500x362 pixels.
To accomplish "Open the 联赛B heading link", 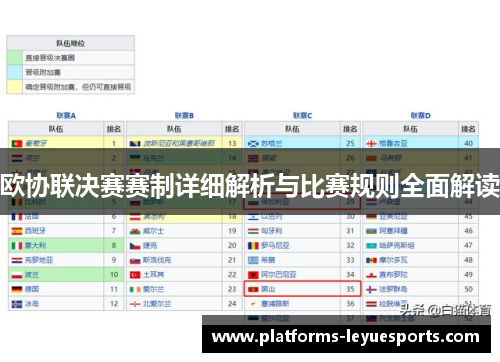I will [184, 116].
